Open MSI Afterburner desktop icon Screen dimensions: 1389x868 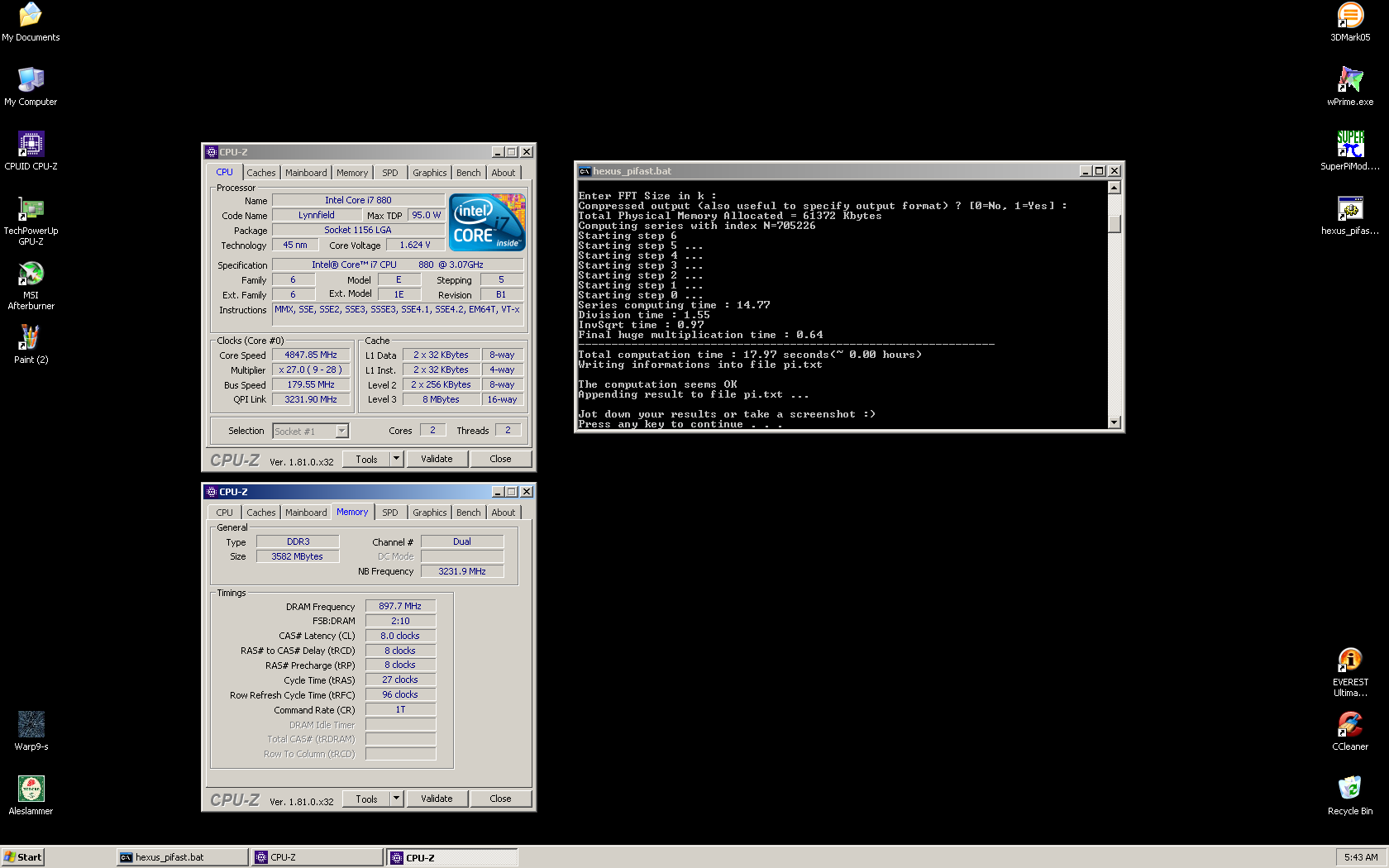click(x=31, y=285)
